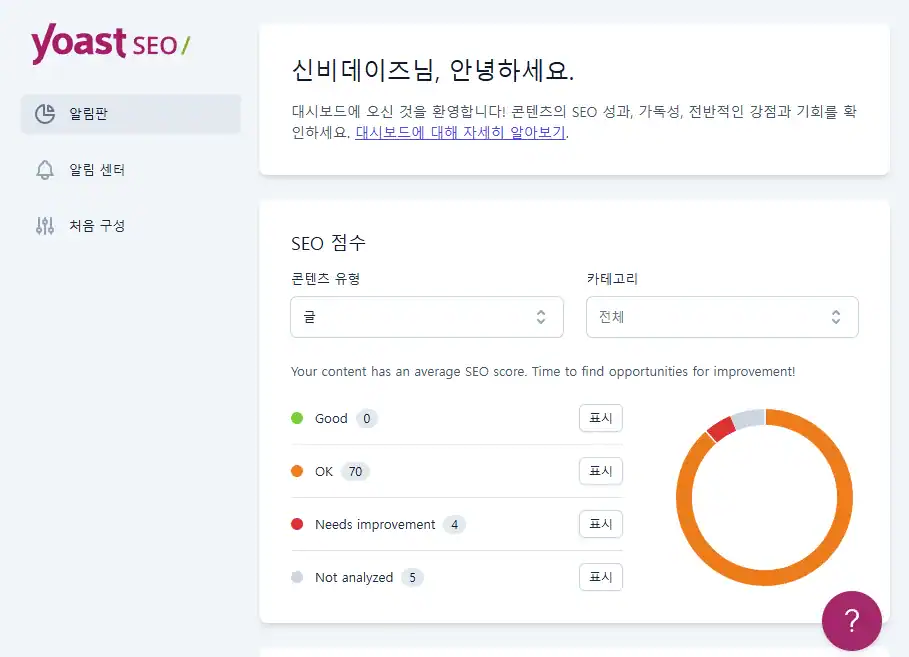The image size is (909, 657).
Task: Click the red Needs improvement dot
Action: click(297, 524)
